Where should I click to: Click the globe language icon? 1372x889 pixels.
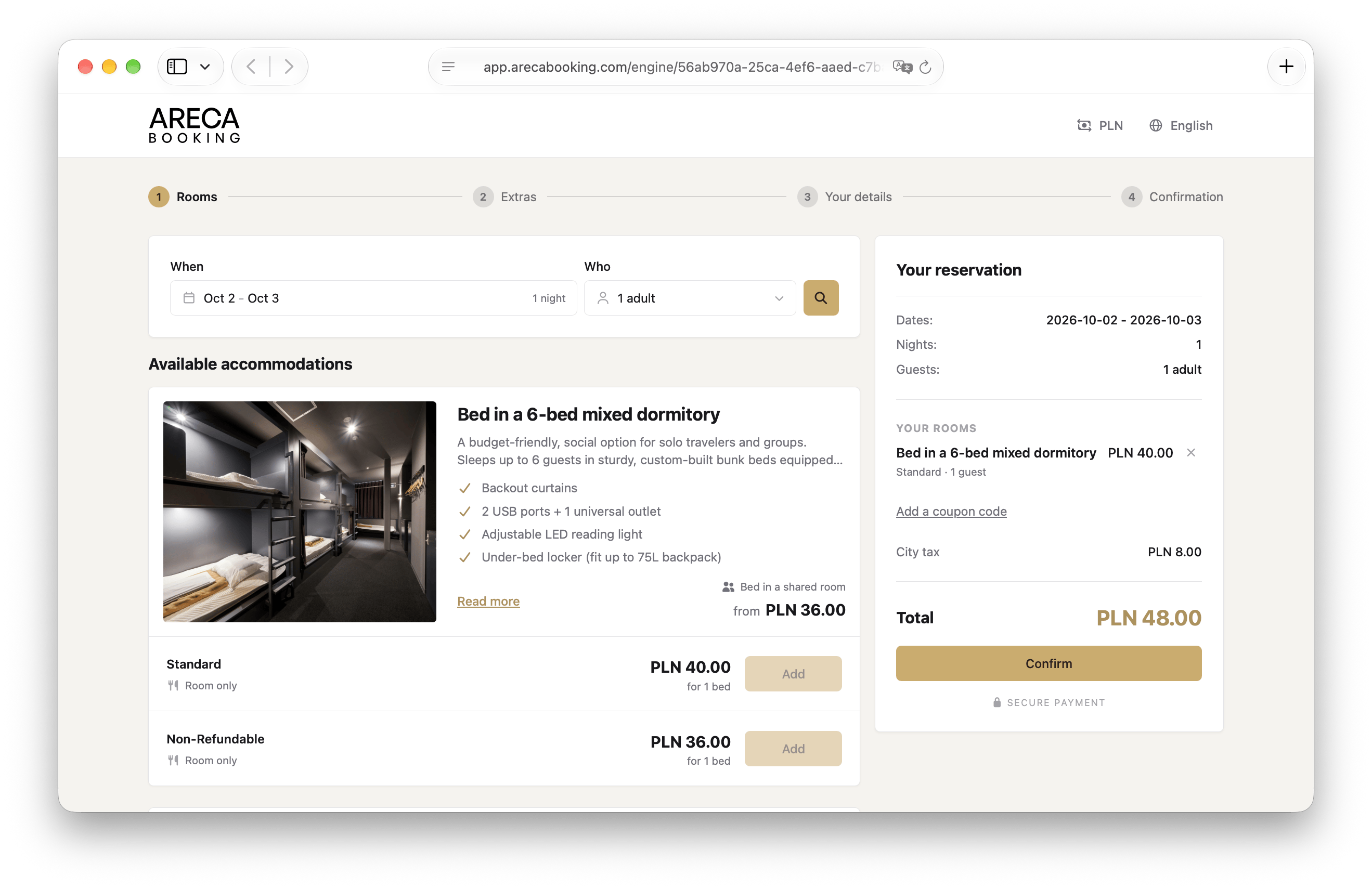coord(1155,126)
